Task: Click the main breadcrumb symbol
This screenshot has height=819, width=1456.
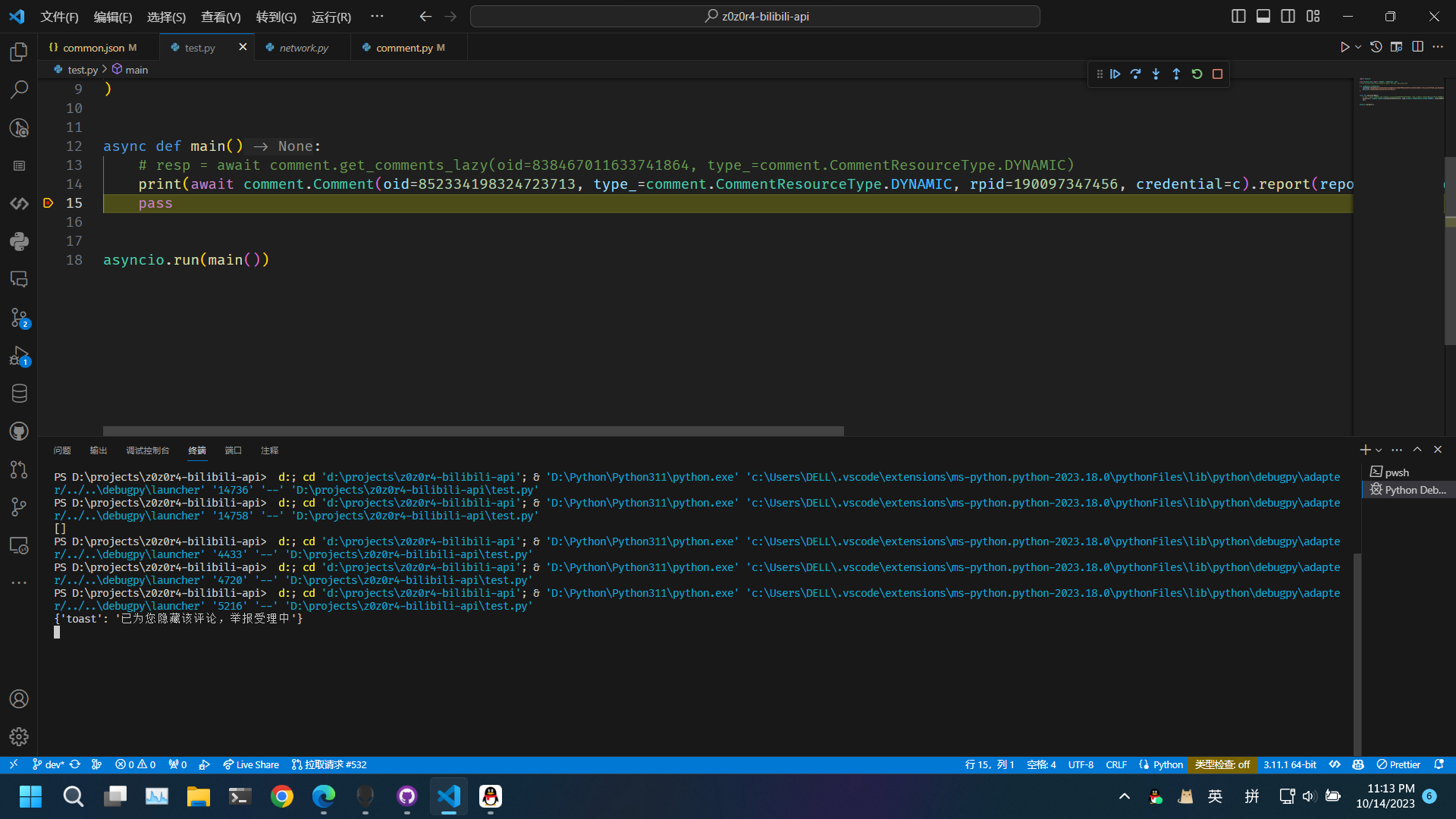Action: [x=130, y=69]
